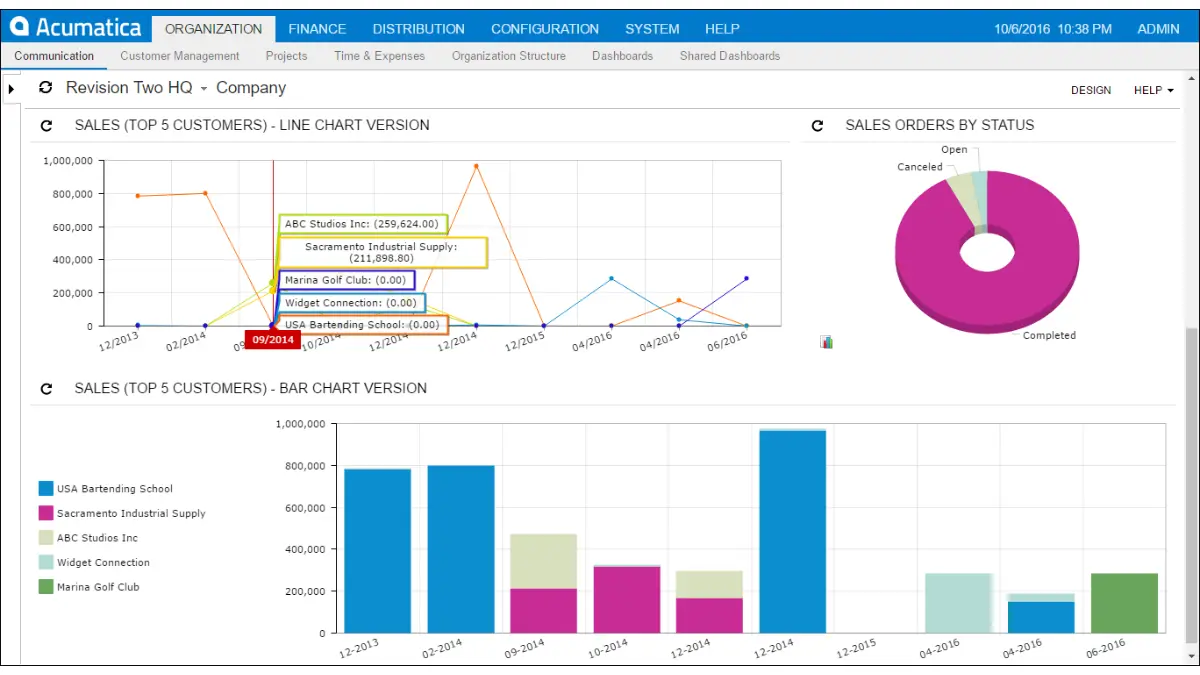
Task: Refresh the Sales Orders by Status widget
Action: point(817,126)
